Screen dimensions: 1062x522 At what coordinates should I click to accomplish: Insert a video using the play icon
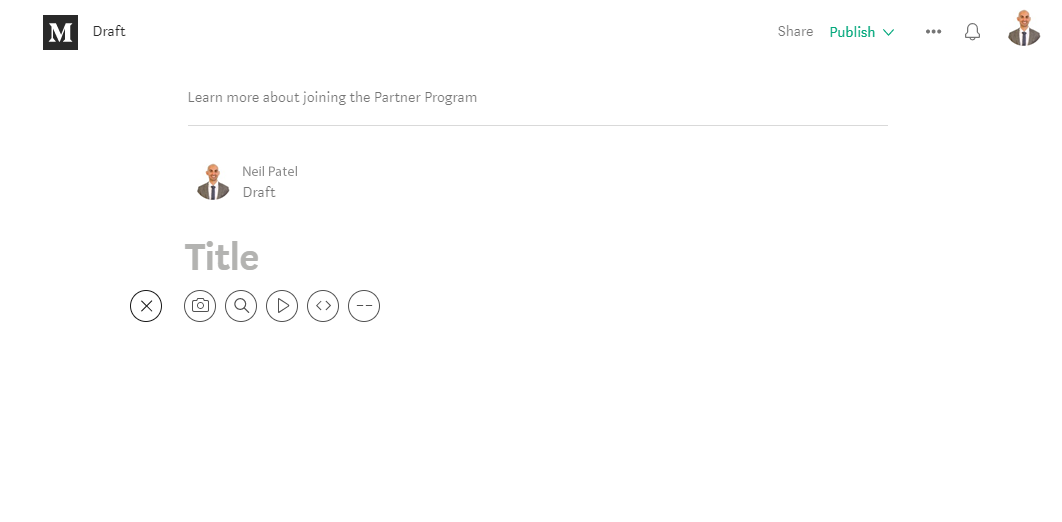tap(282, 306)
